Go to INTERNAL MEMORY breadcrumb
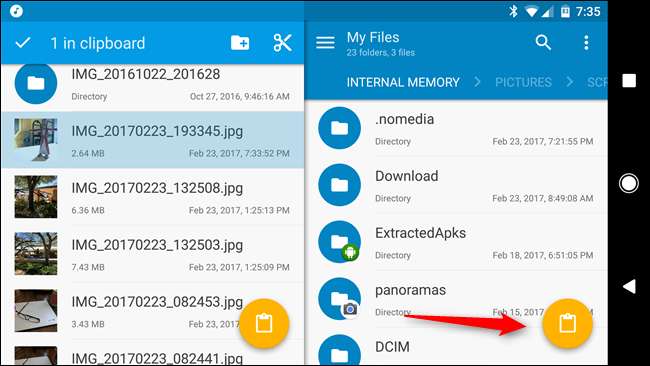The image size is (650, 366). click(x=403, y=82)
